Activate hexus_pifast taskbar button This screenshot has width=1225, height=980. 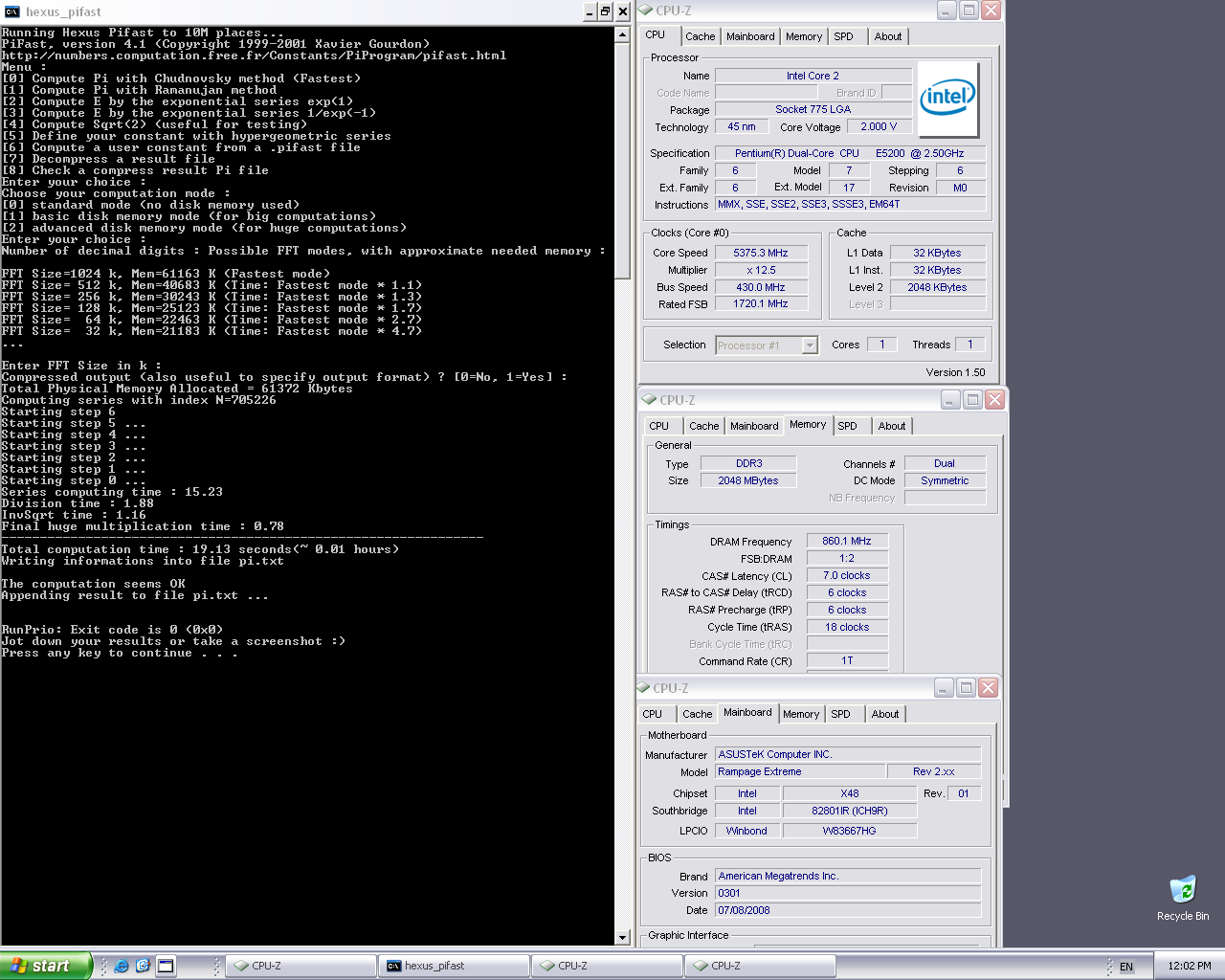(454, 966)
